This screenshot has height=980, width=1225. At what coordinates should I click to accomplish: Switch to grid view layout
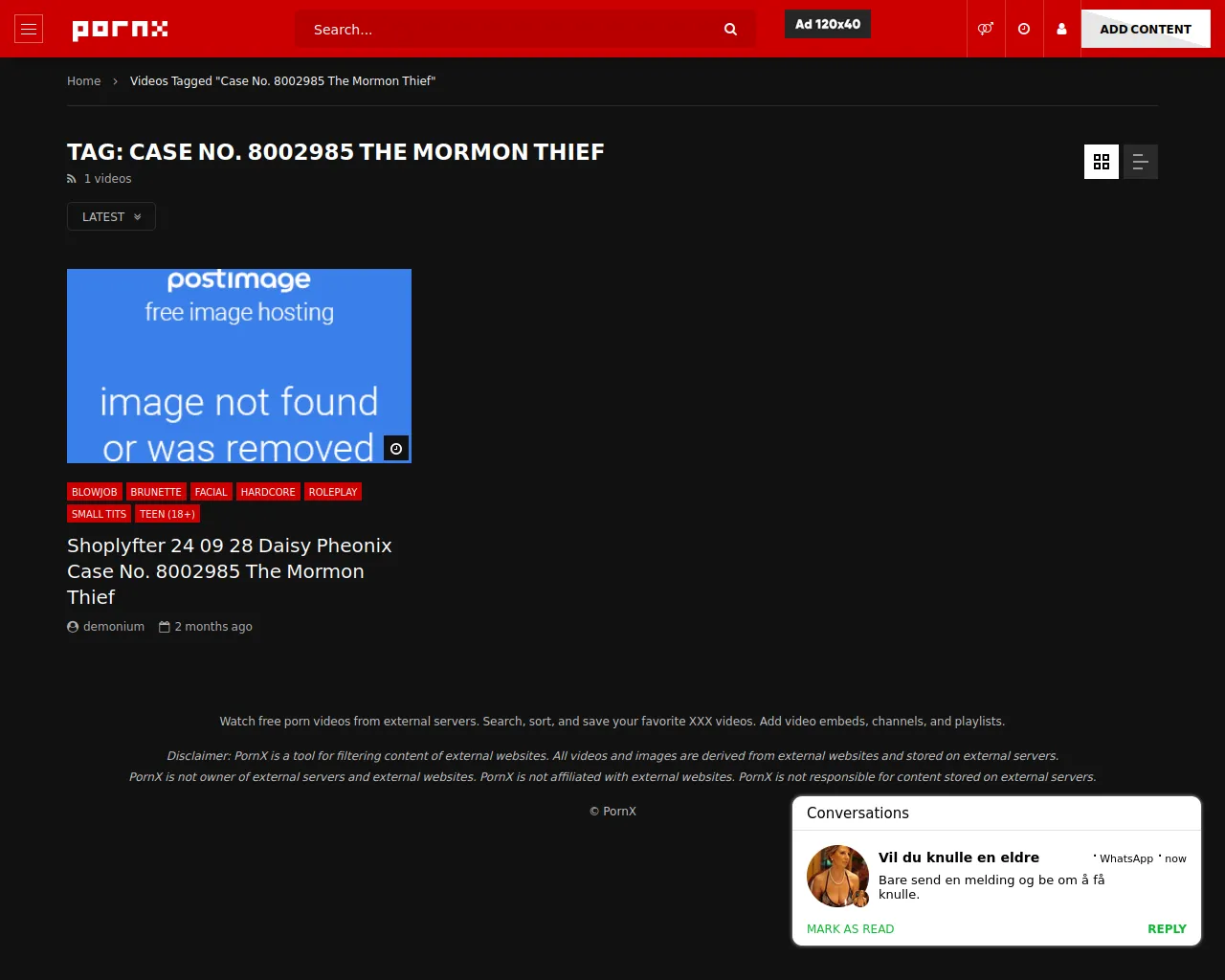point(1102,162)
